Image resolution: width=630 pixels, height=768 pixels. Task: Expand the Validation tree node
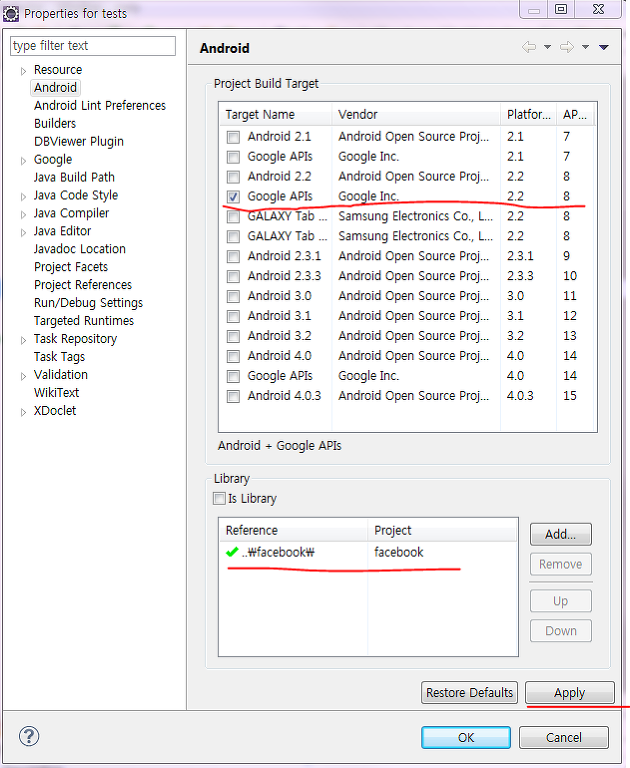(x=23, y=376)
